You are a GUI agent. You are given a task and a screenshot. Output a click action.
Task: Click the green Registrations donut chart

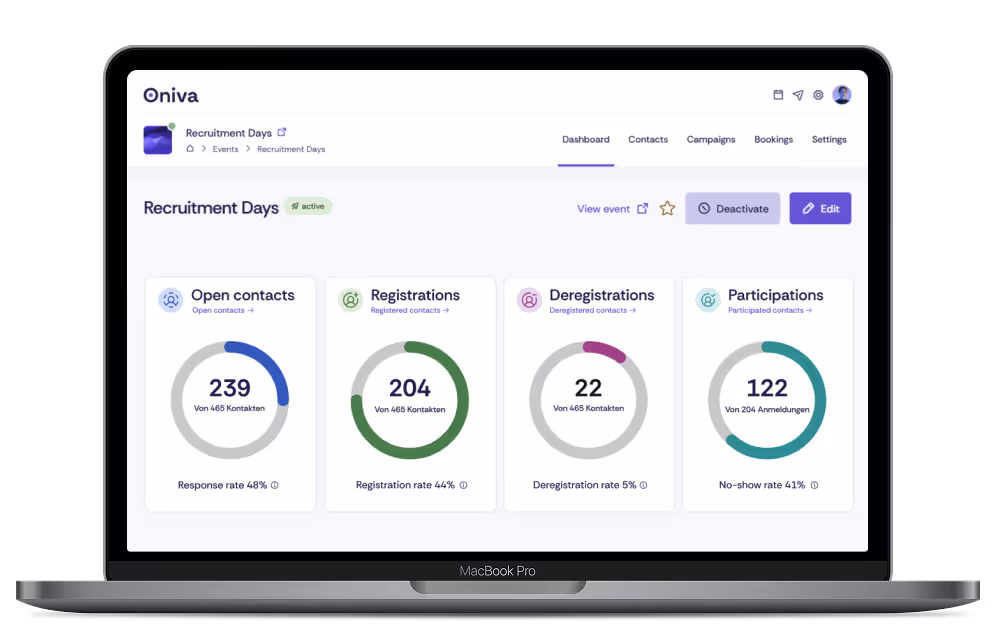pyautogui.click(x=410, y=400)
